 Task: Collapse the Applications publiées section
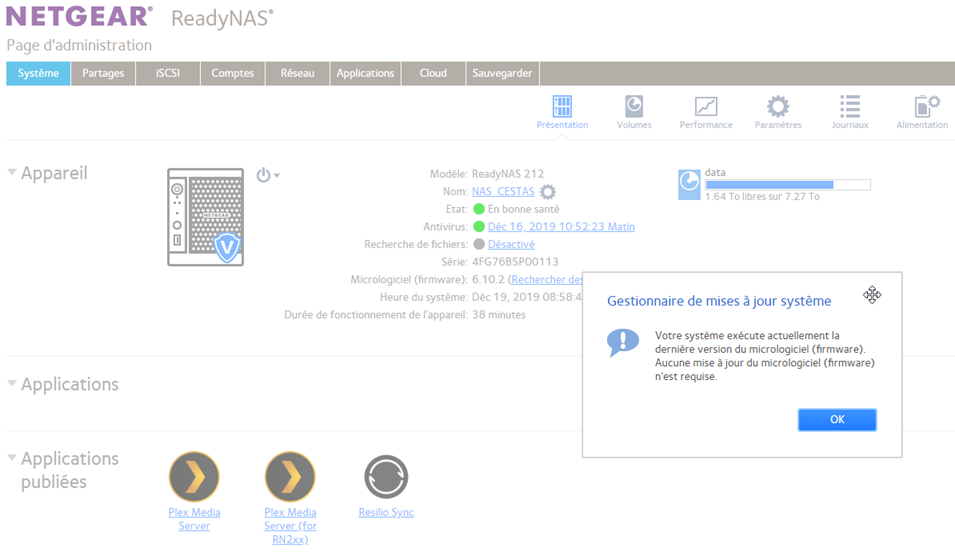12,458
